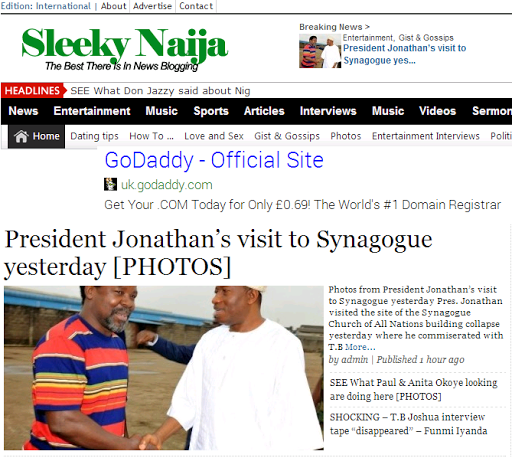Screen dimensions: 512x458
Task: Open the Gist & Gossips tab
Action: coord(287,136)
